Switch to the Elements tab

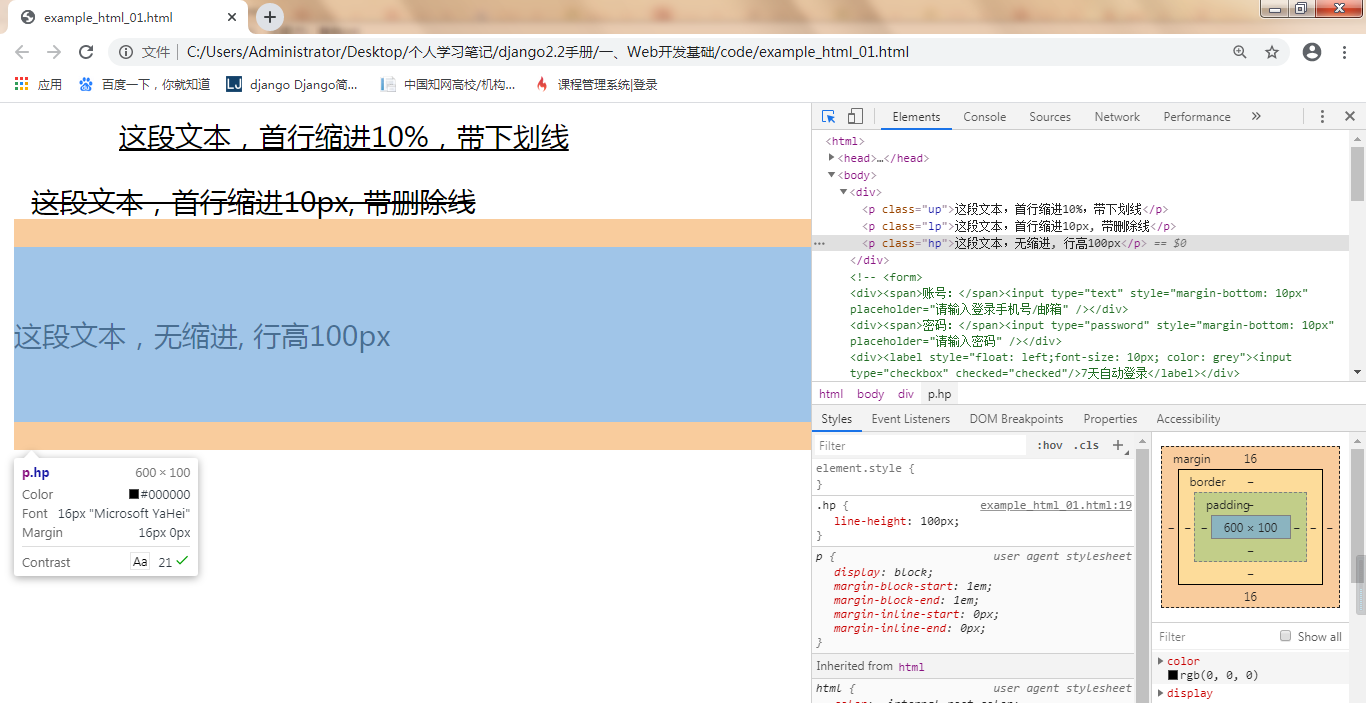click(916, 117)
